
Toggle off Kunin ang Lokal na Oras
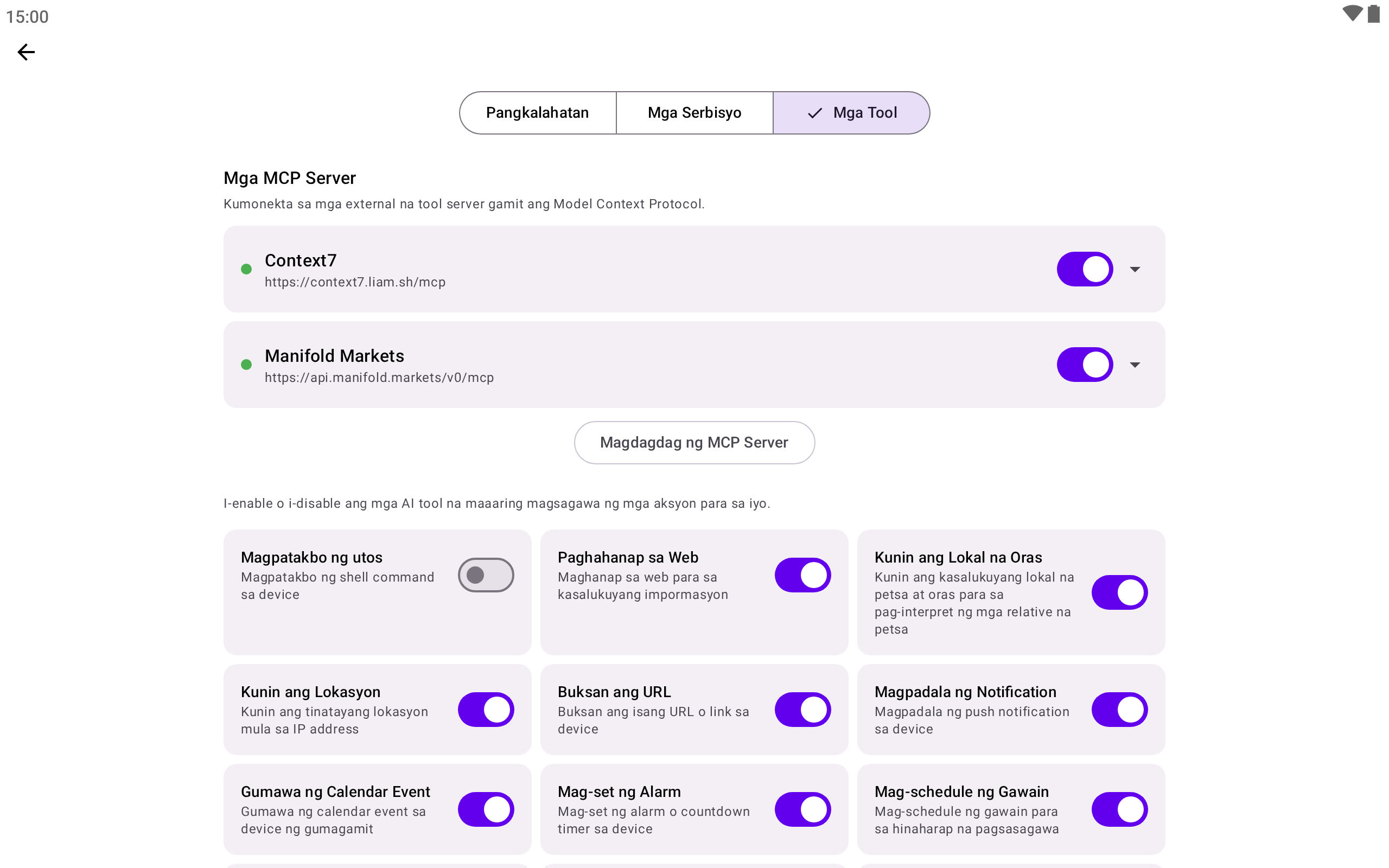(1119, 592)
